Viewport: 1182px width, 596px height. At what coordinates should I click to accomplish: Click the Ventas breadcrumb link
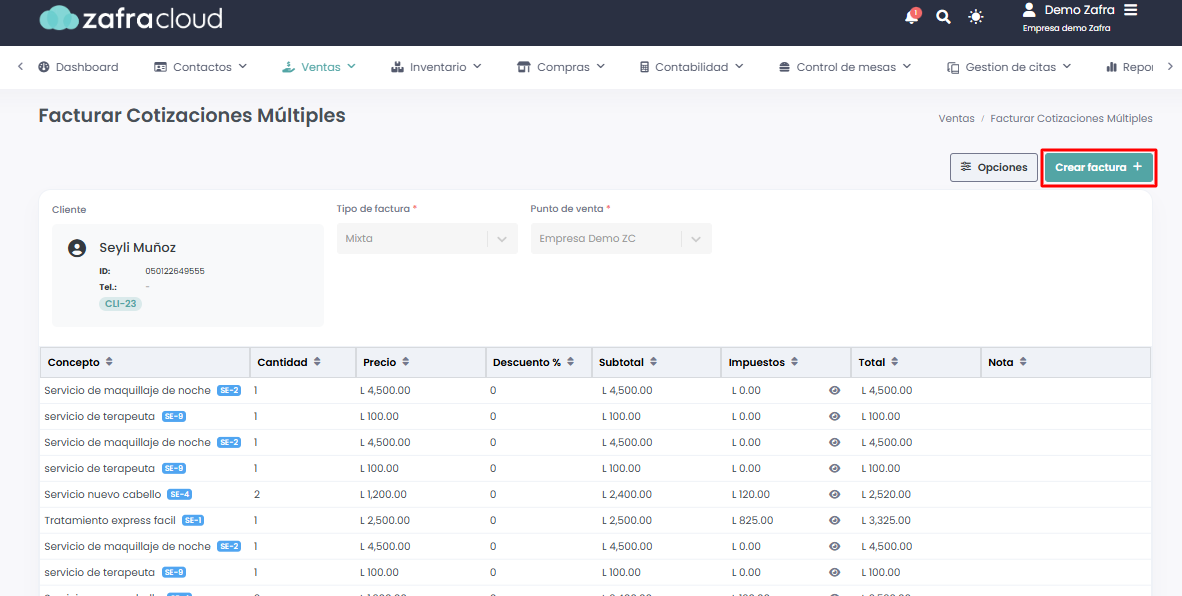(956, 118)
